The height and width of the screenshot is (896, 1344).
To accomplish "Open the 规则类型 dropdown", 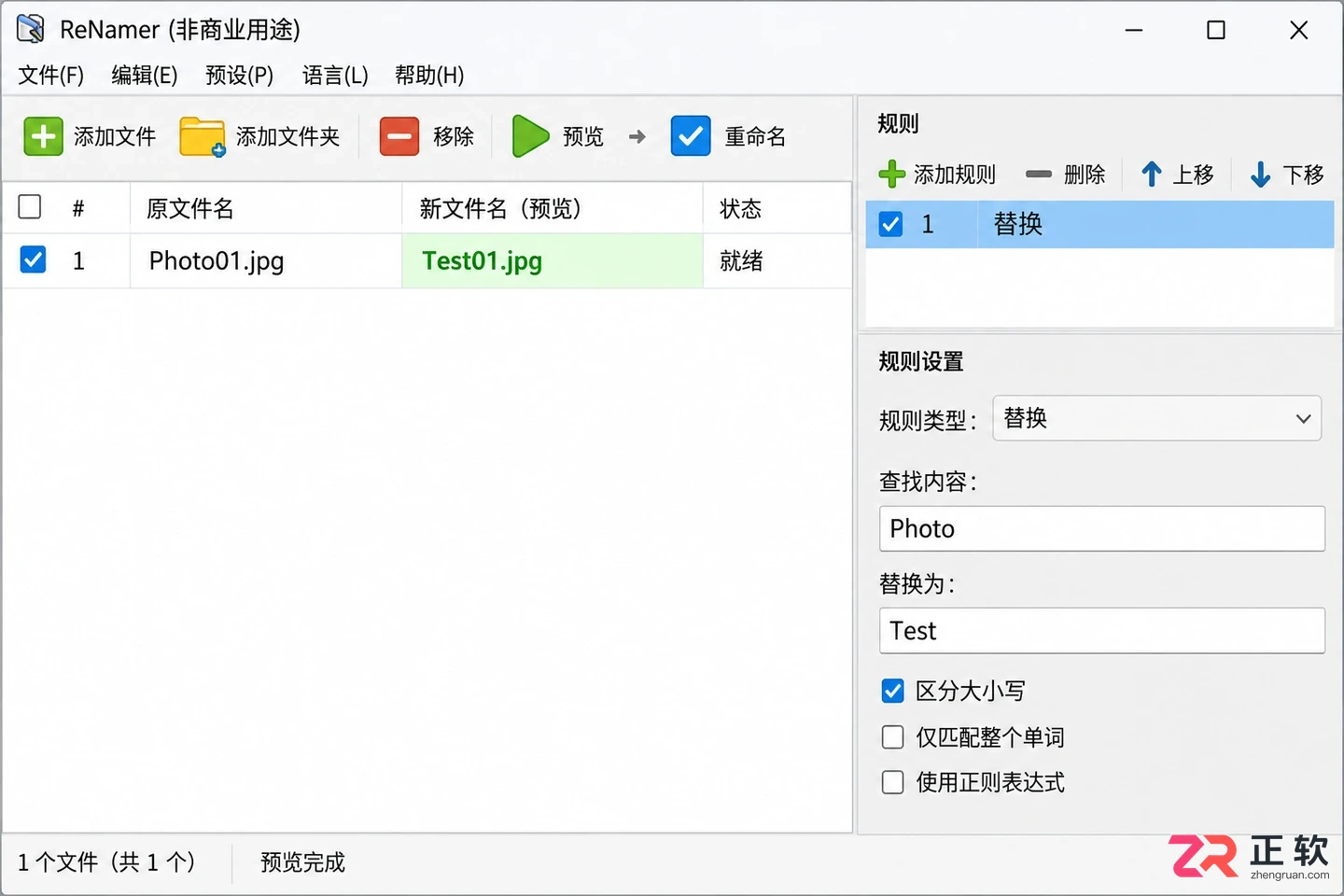I will coord(1157,418).
